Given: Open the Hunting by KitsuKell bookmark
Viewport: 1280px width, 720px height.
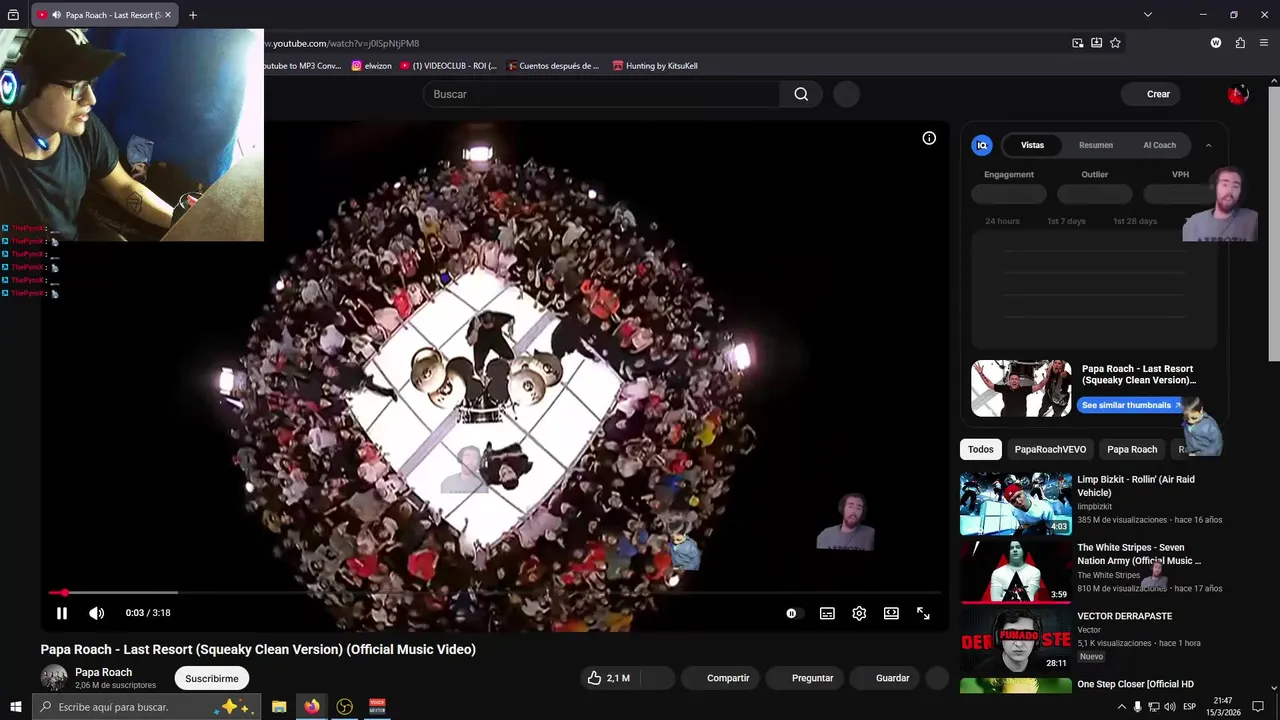Looking at the screenshot, I should pos(655,66).
